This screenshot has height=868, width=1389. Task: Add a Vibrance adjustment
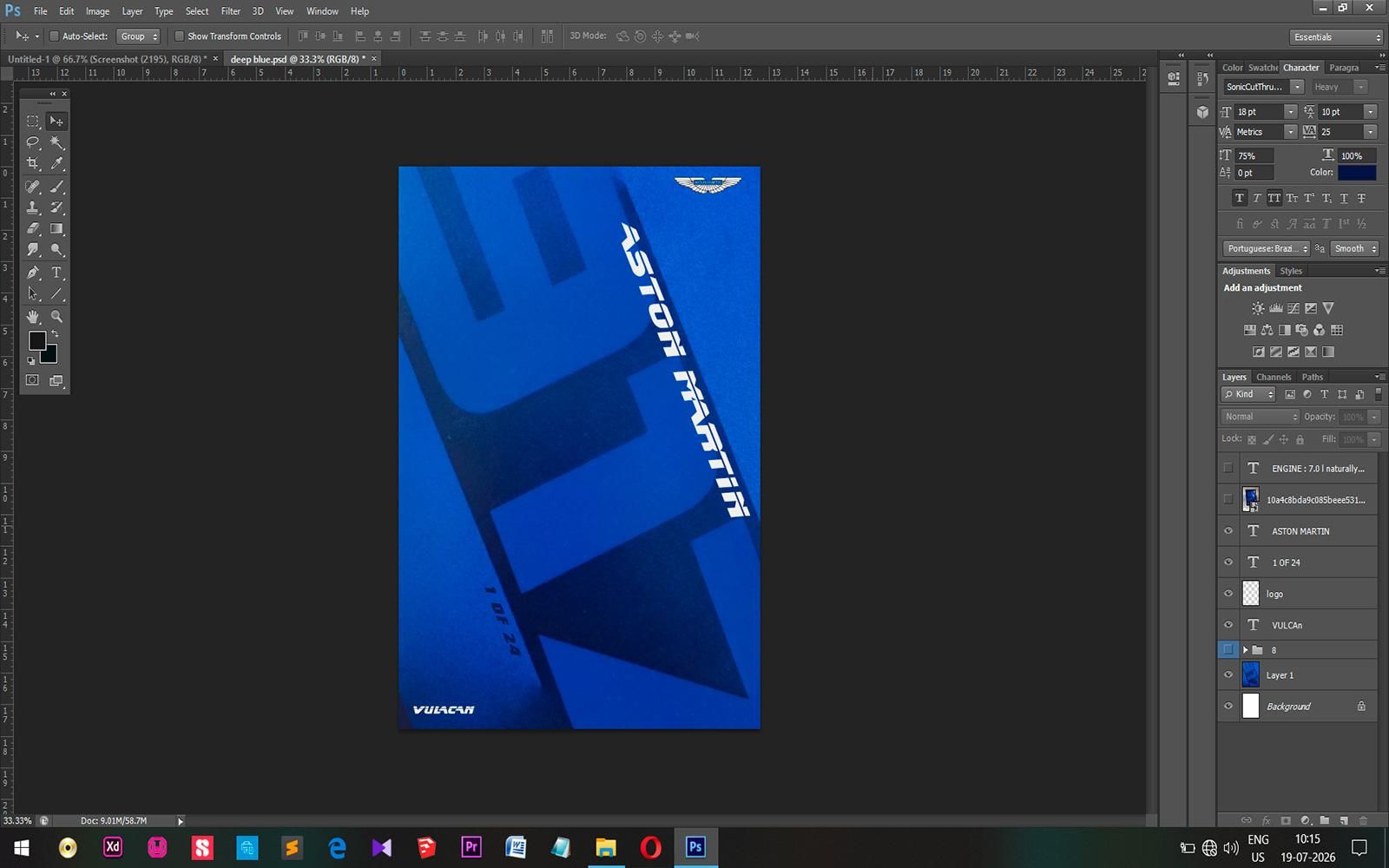click(x=1328, y=308)
